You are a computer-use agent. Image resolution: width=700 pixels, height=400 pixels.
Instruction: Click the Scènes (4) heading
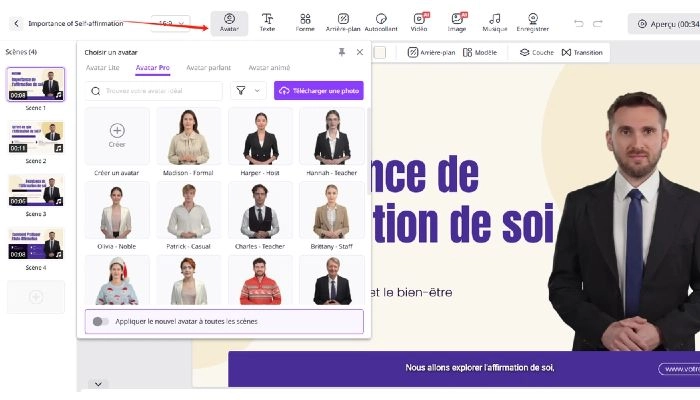[x=21, y=52]
